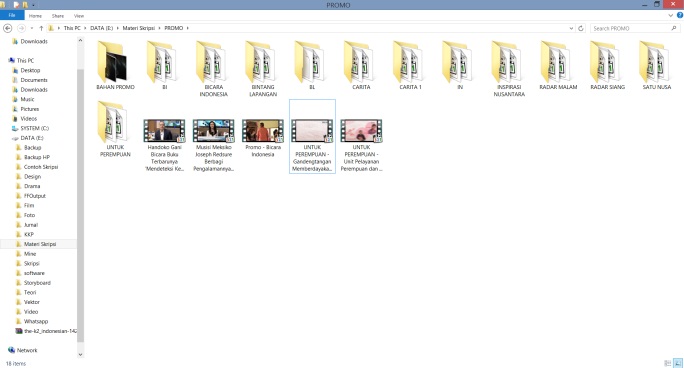Open Music in navigation pane
Image resolution: width=684 pixels, height=368 pixels.
(x=27, y=99)
